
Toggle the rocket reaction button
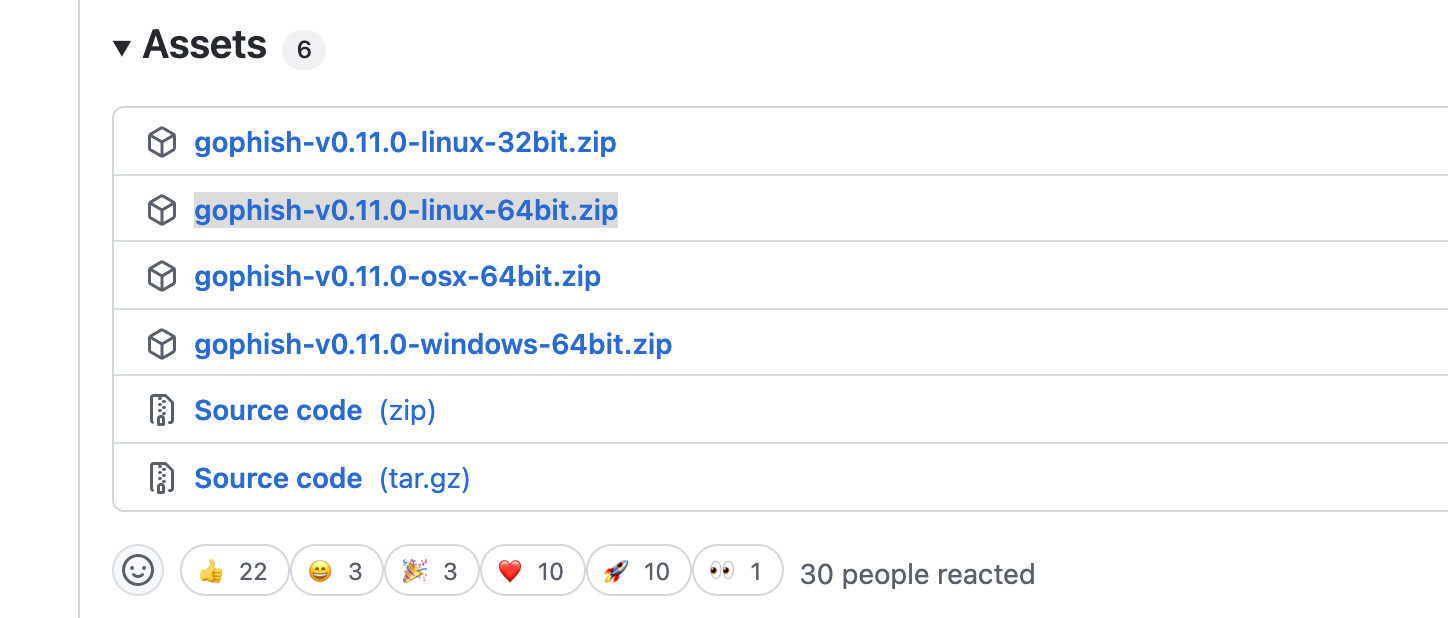(638, 571)
